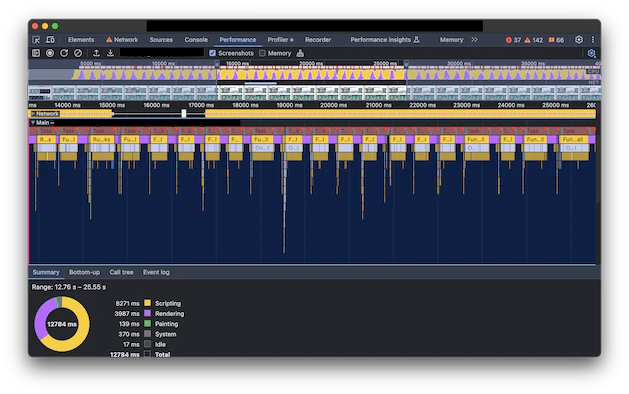
Task: Click the reload and record profile icon
Action: click(x=64, y=53)
